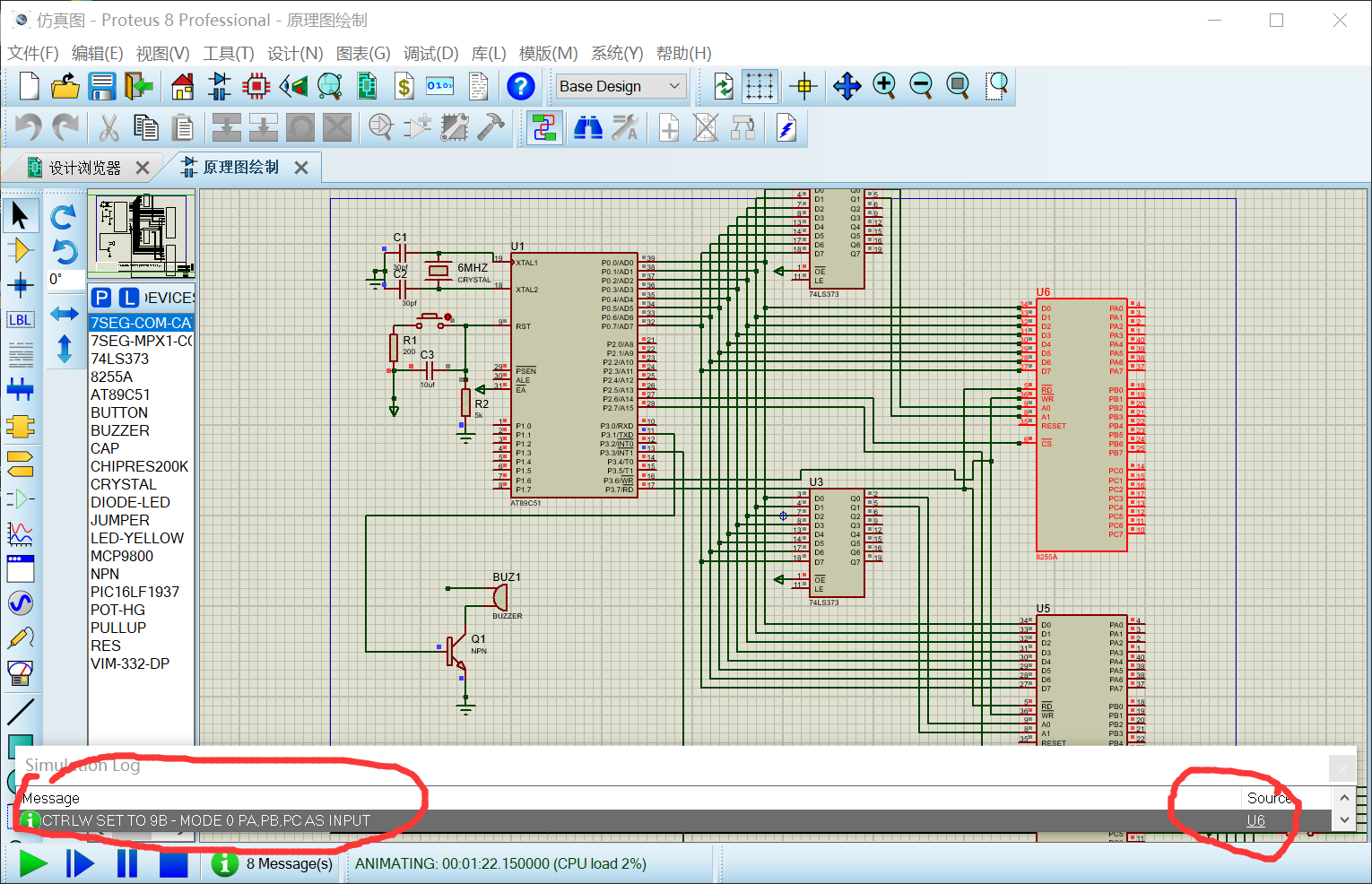Open the 工具(T) menu
This screenshot has height=884, width=1372.
229,53
